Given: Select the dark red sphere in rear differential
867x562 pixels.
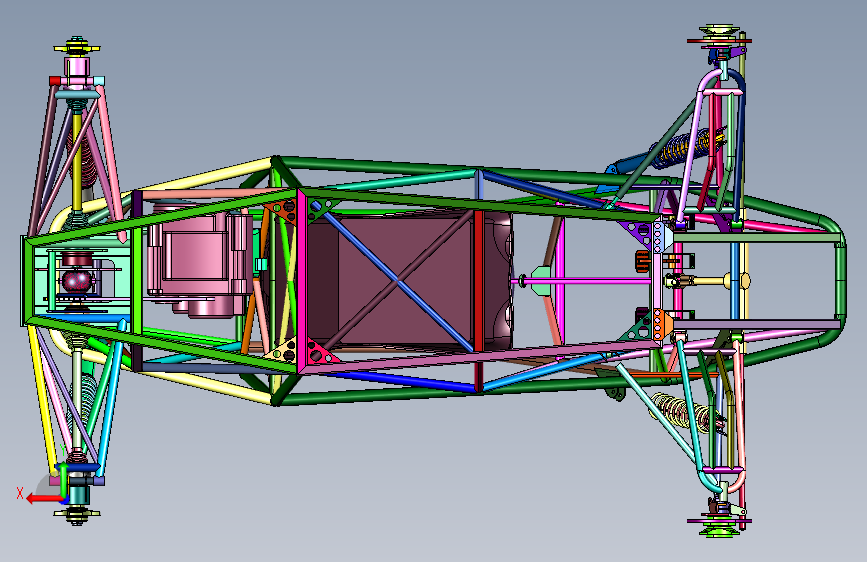Looking at the screenshot, I should (x=77, y=280).
